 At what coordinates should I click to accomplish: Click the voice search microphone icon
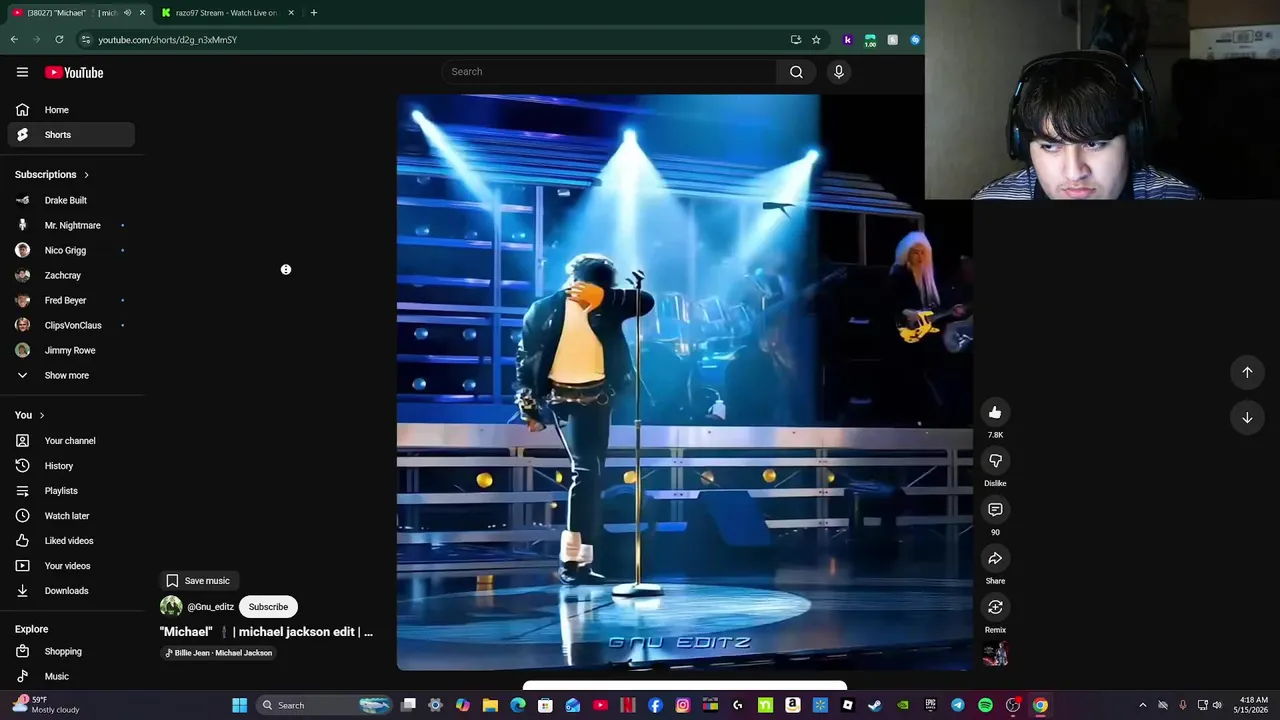tap(839, 72)
